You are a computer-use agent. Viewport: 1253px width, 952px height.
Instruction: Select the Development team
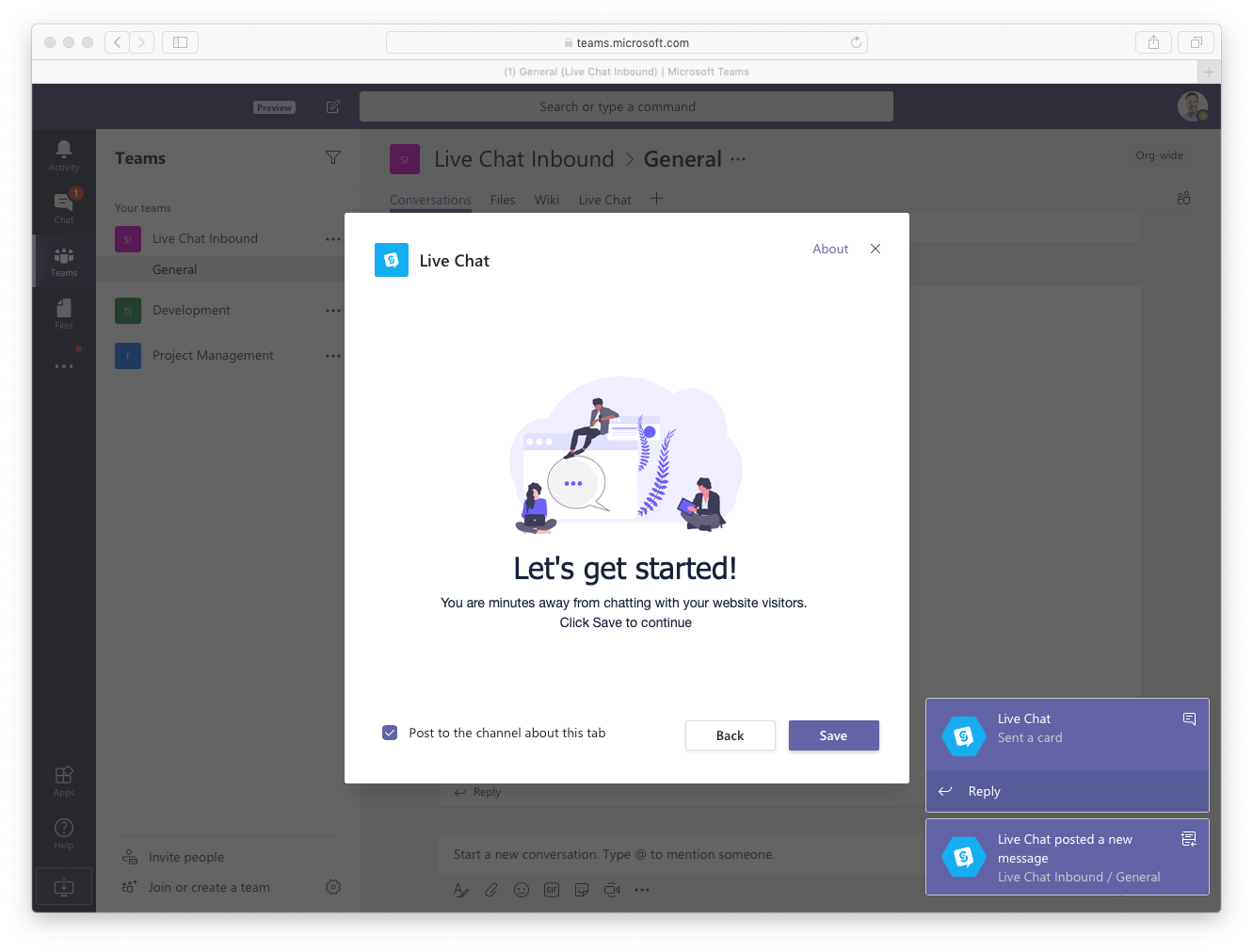point(191,310)
